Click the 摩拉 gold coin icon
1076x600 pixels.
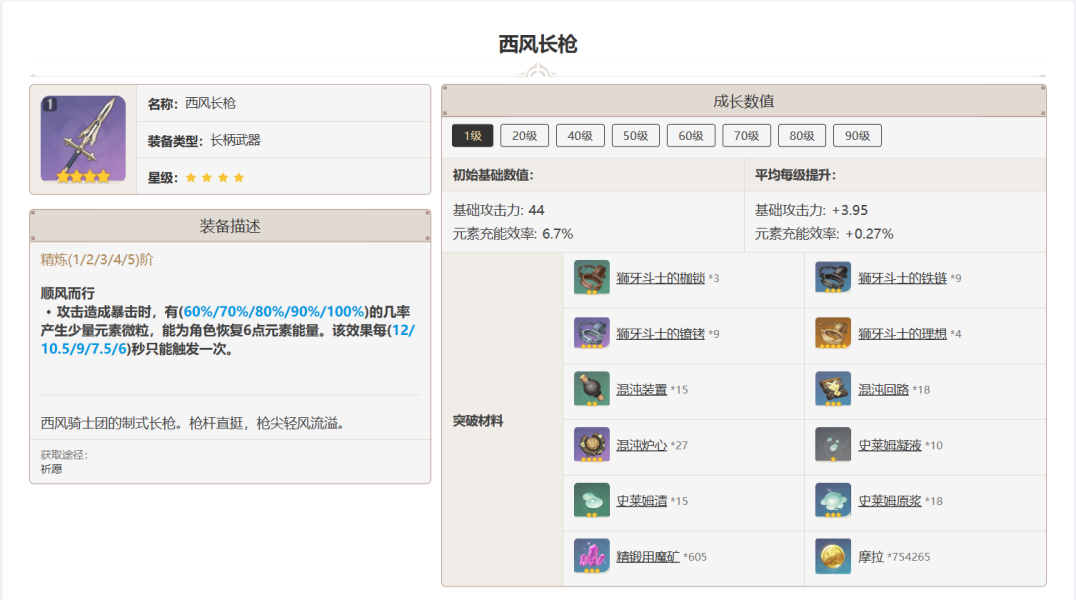833,556
